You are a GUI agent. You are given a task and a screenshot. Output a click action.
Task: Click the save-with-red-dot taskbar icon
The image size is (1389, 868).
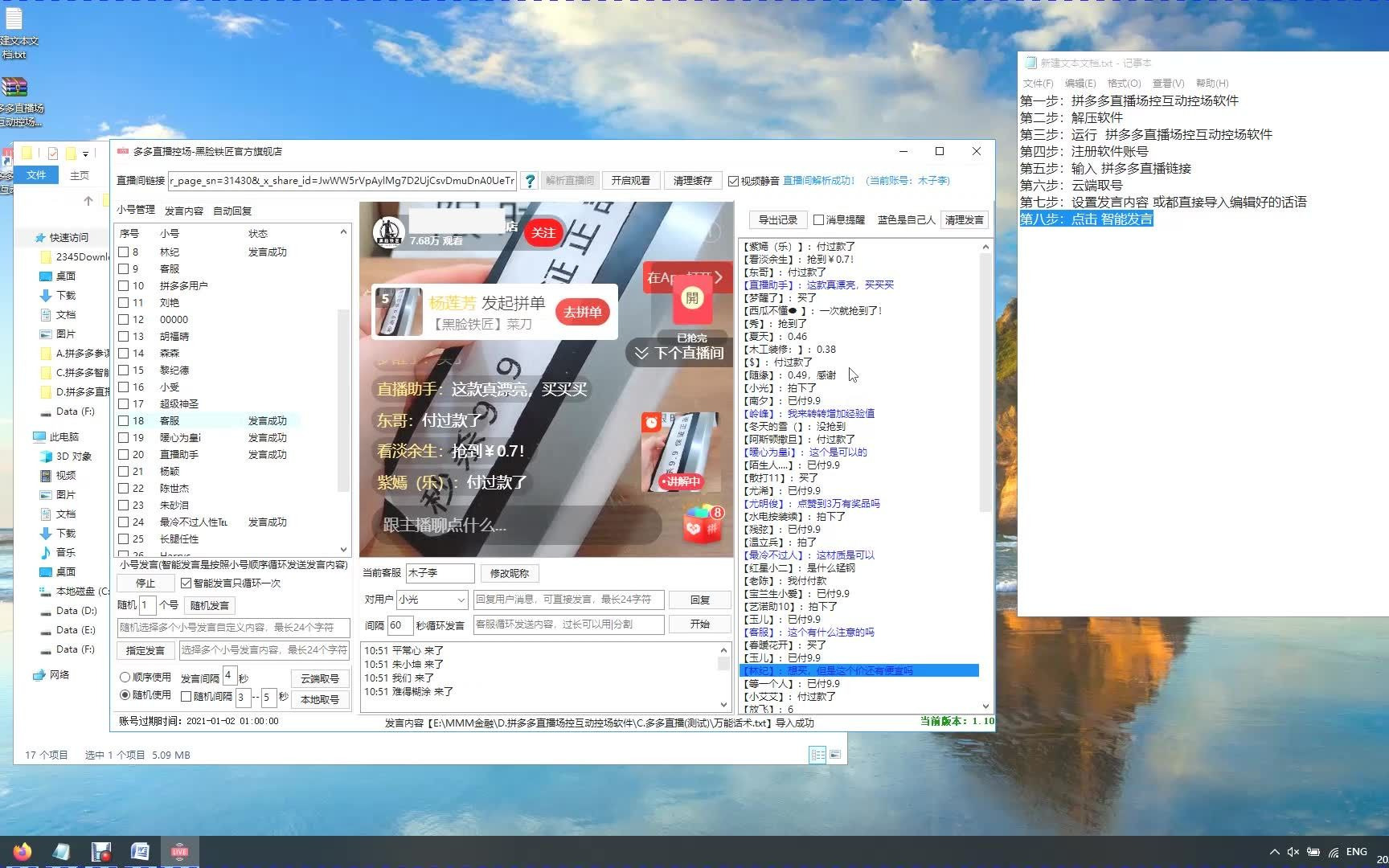pyautogui.click(x=100, y=852)
